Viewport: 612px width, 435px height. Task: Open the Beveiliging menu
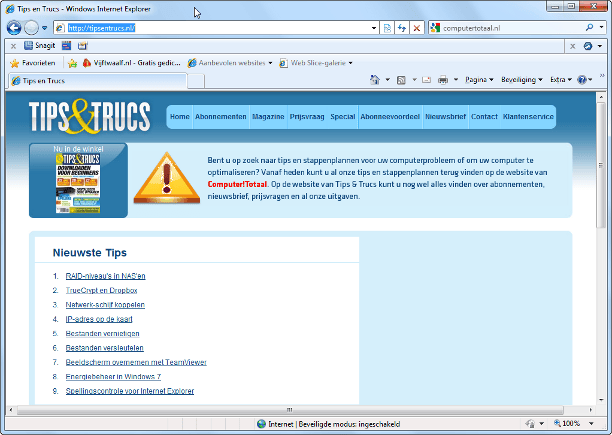click(522, 80)
